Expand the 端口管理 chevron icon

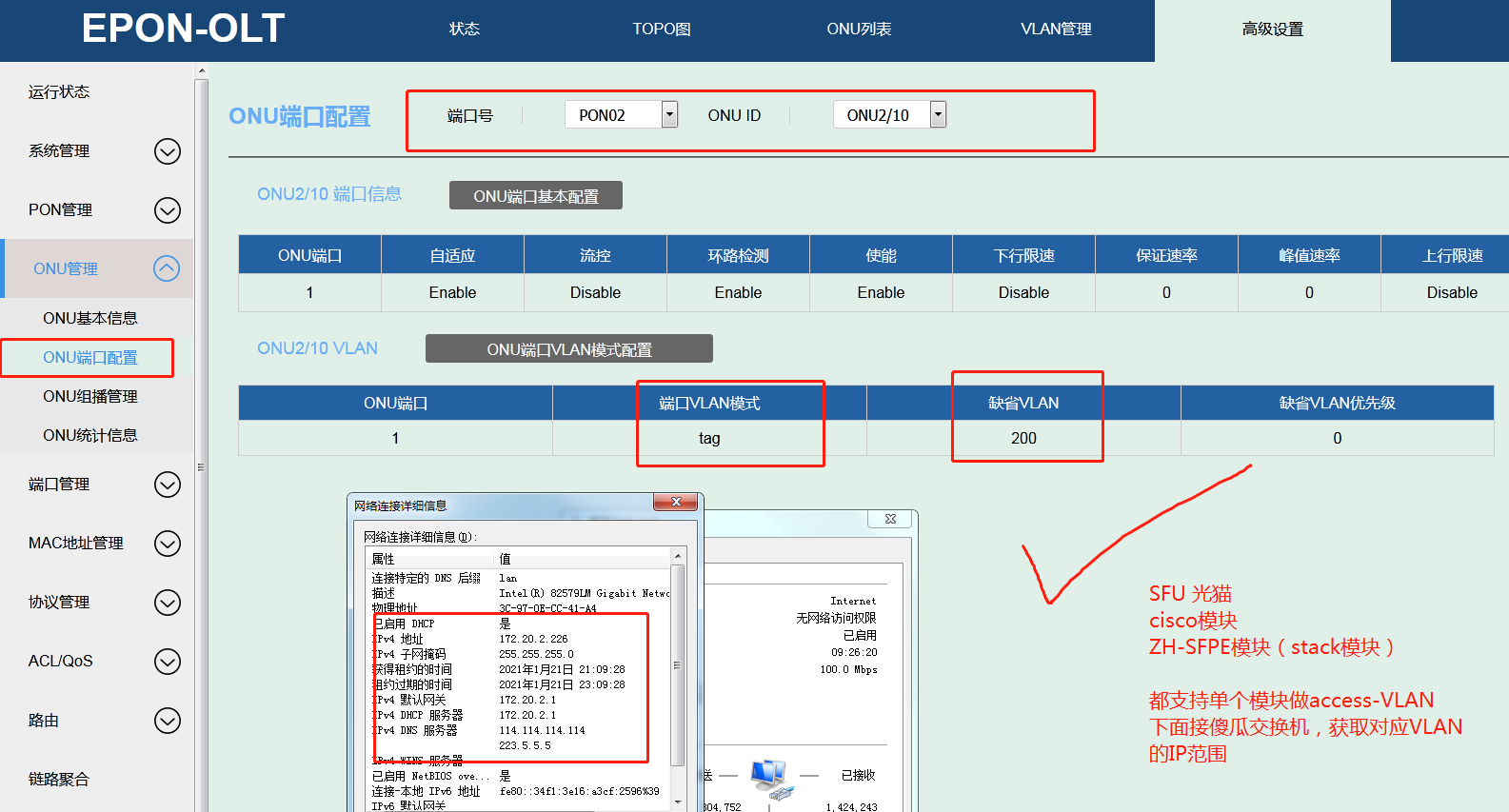pos(168,485)
